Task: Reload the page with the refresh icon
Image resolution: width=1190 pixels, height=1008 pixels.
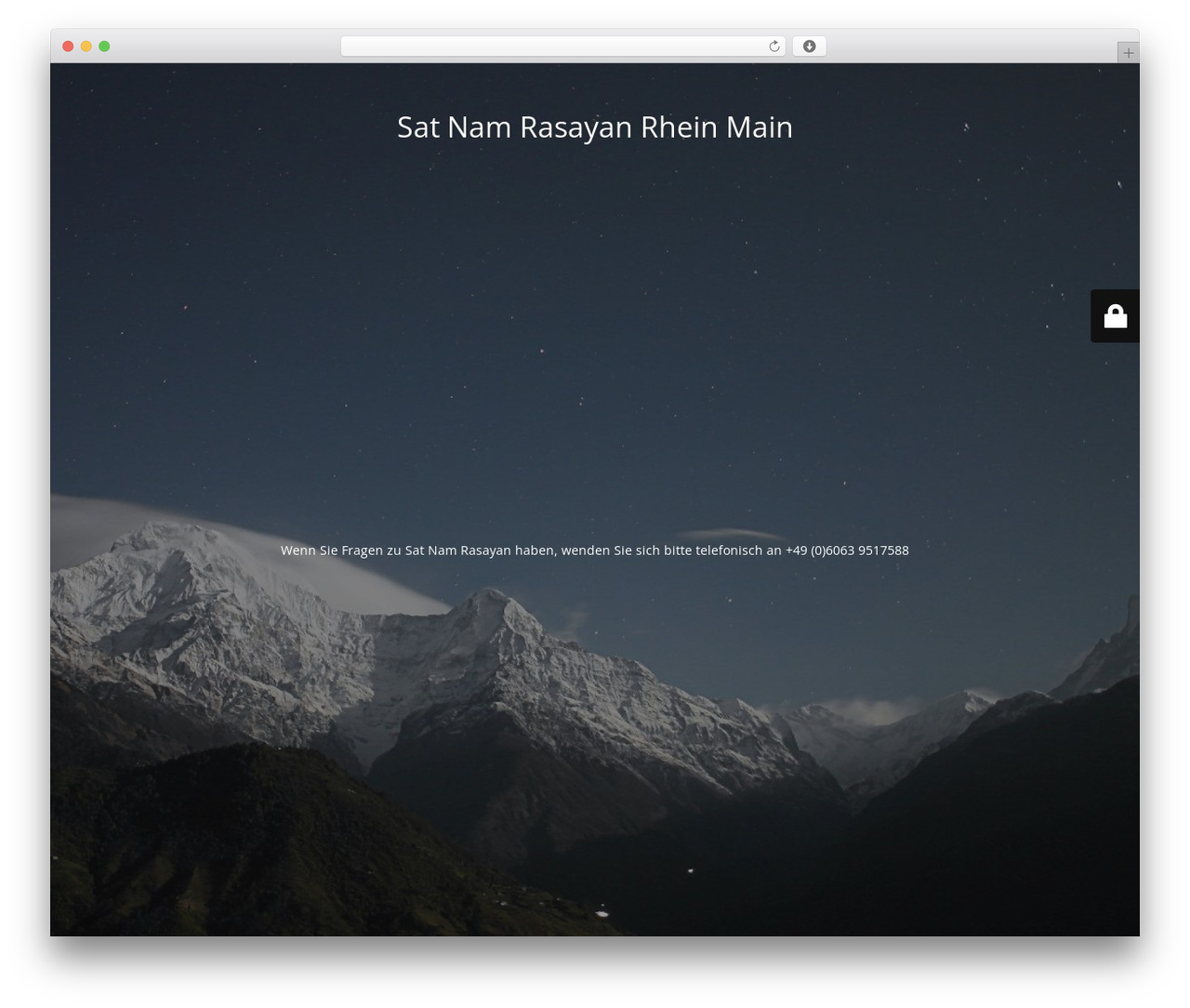Action: (x=773, y=46)
